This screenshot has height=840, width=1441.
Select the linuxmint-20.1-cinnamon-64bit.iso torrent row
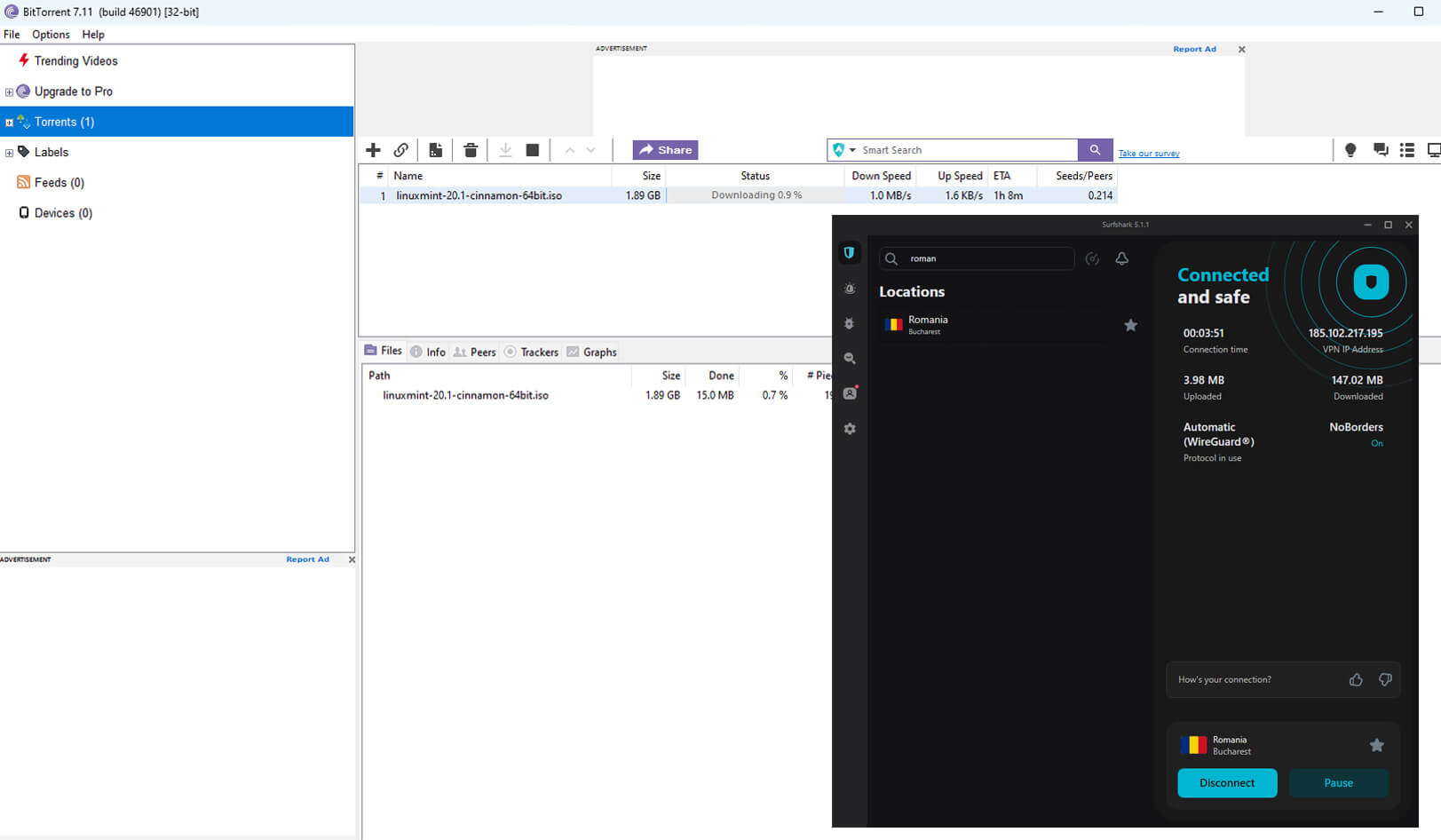pyautogui.click(x=737, y=195)
